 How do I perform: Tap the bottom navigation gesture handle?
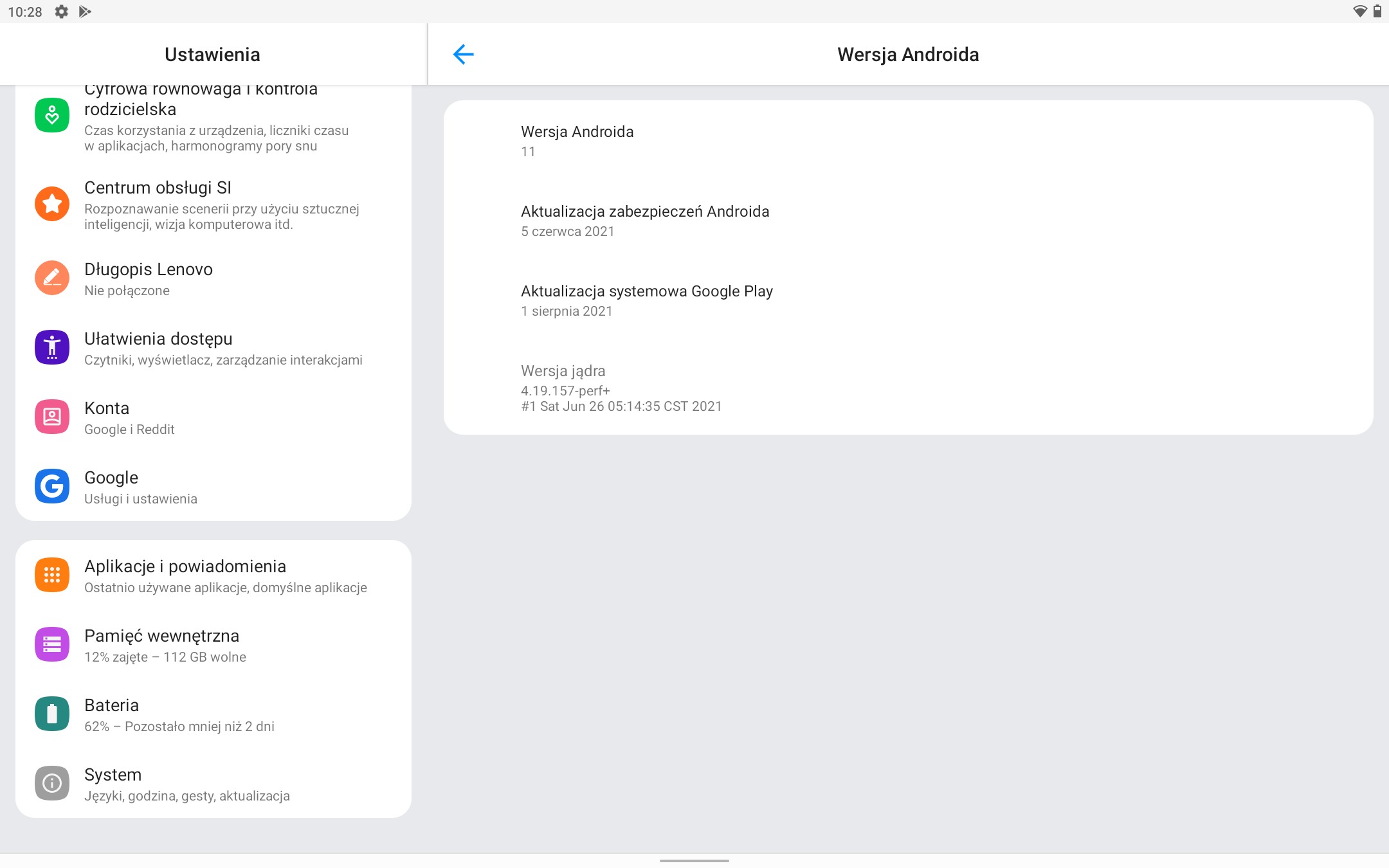[x=694, y=860]
